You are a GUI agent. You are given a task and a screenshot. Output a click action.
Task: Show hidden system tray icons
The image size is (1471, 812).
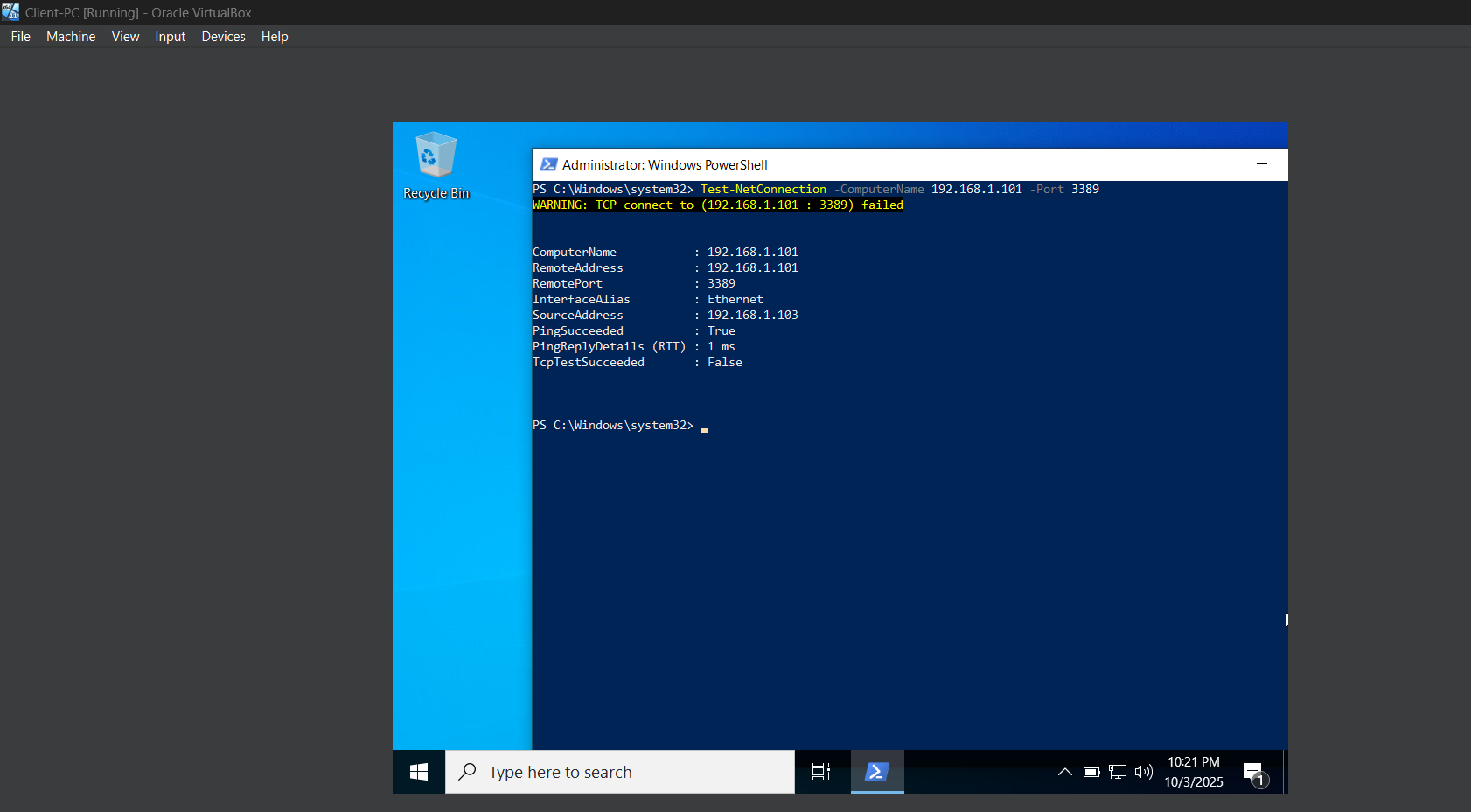coord(1064,772)
